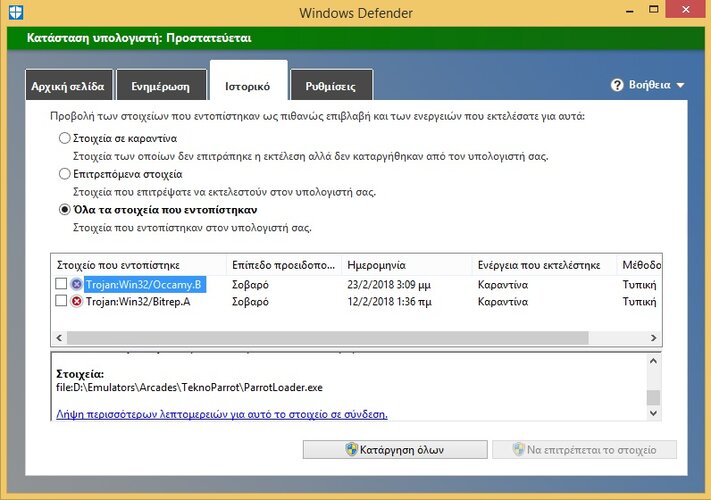
Task: Select the Στοιχεία σε καραντίνα radio button
Action: (x=65, y=138)
